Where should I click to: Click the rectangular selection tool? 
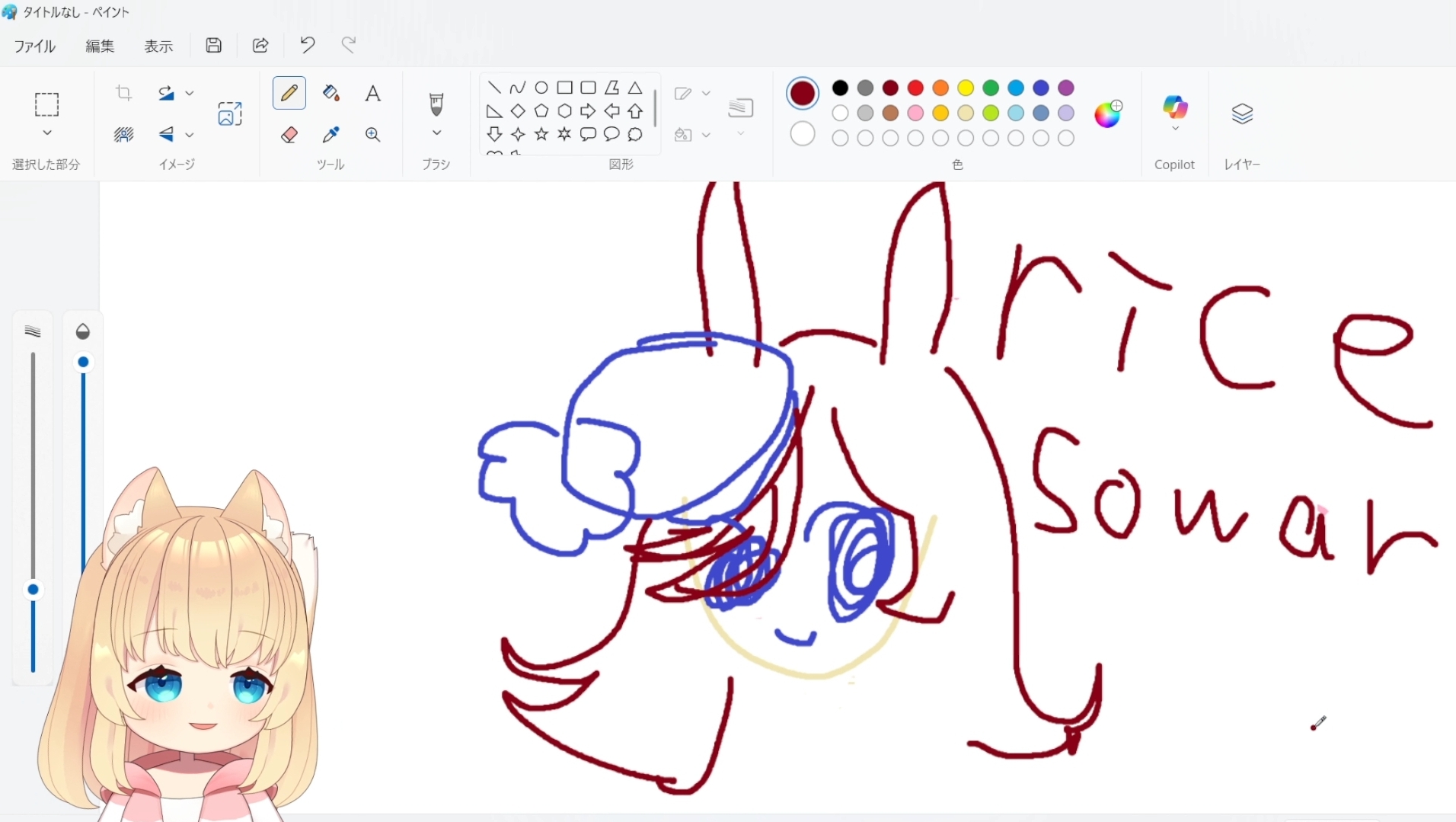[x=46, y=104]
